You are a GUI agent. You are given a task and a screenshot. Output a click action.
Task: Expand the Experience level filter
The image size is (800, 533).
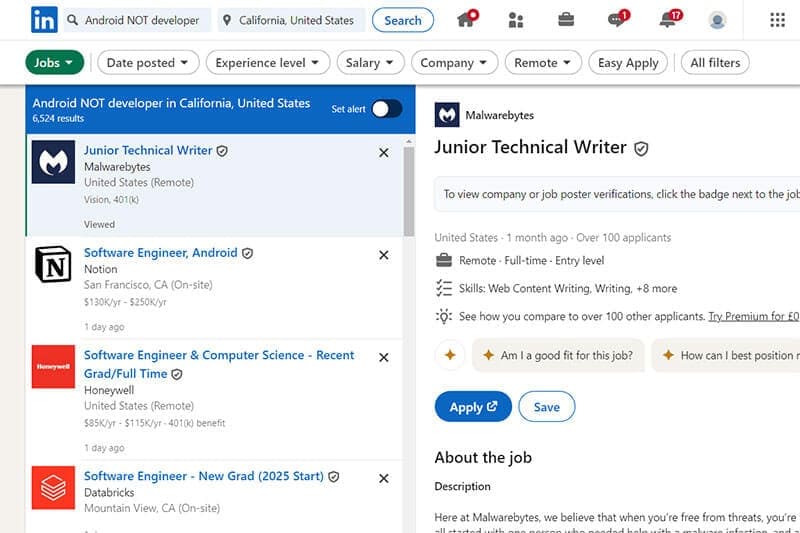point(268,63)
